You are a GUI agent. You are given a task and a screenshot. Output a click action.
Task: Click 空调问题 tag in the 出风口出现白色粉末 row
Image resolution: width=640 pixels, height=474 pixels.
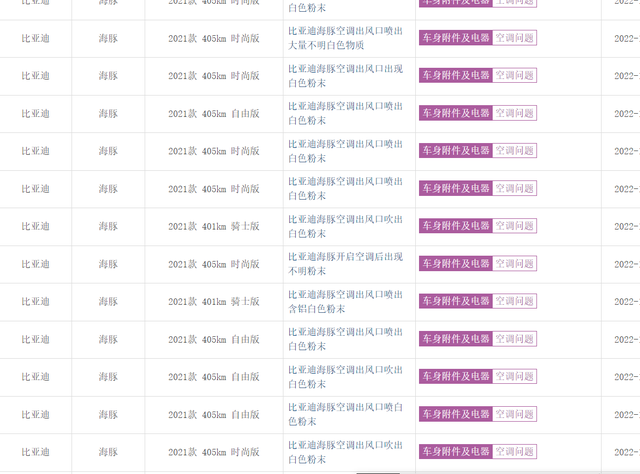515,75
